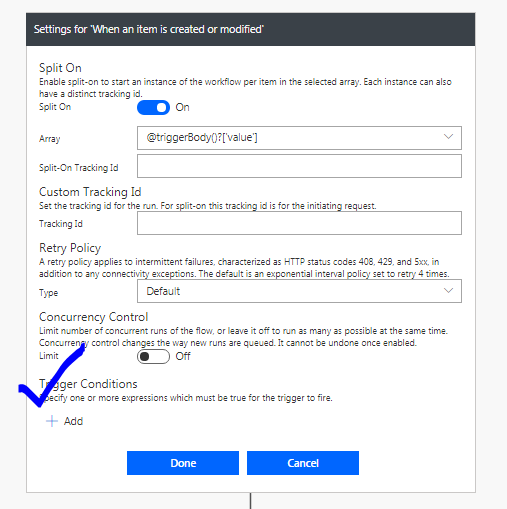This screenshot has height=509, width=507.
Task: Click the Retry Policy Type chevron arrow
Action: 448,290
